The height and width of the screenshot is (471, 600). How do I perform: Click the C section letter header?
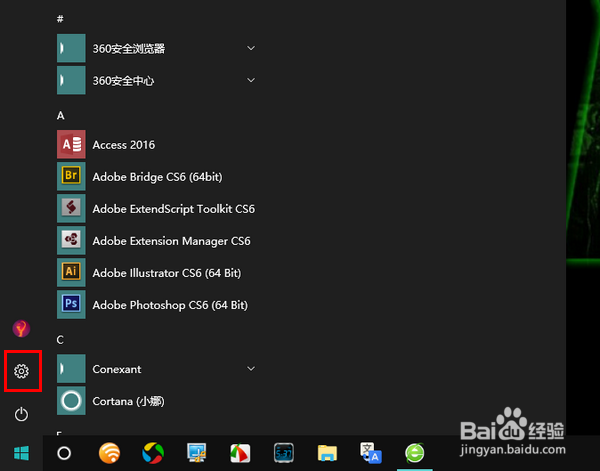pos(60,340)
